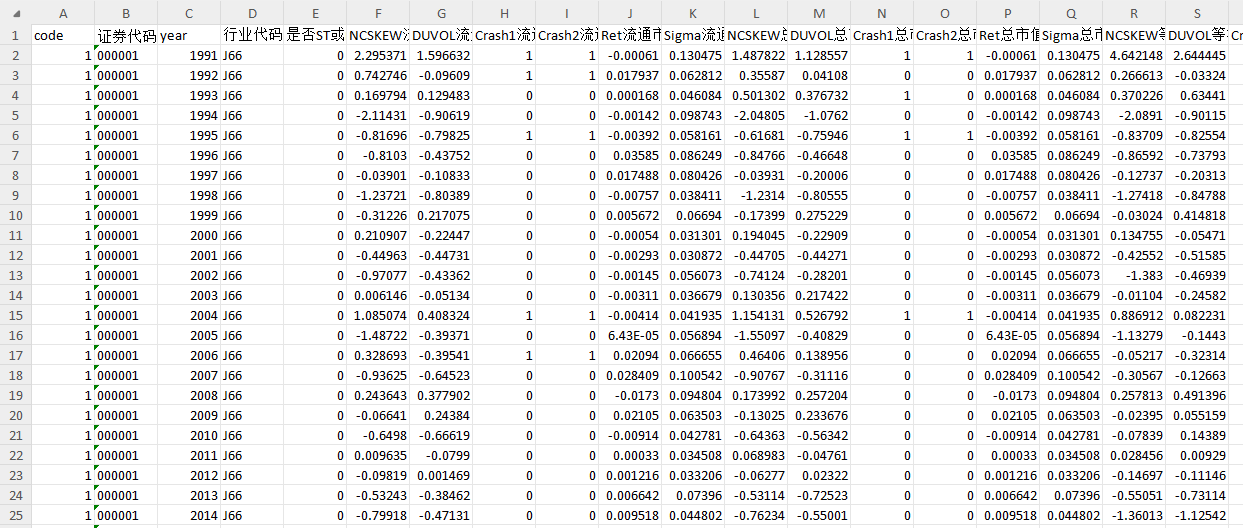The width and height of the screenshot is (1243, 528).
Task: Click cell with value 0.886912
Action: tap(1134, 315)
